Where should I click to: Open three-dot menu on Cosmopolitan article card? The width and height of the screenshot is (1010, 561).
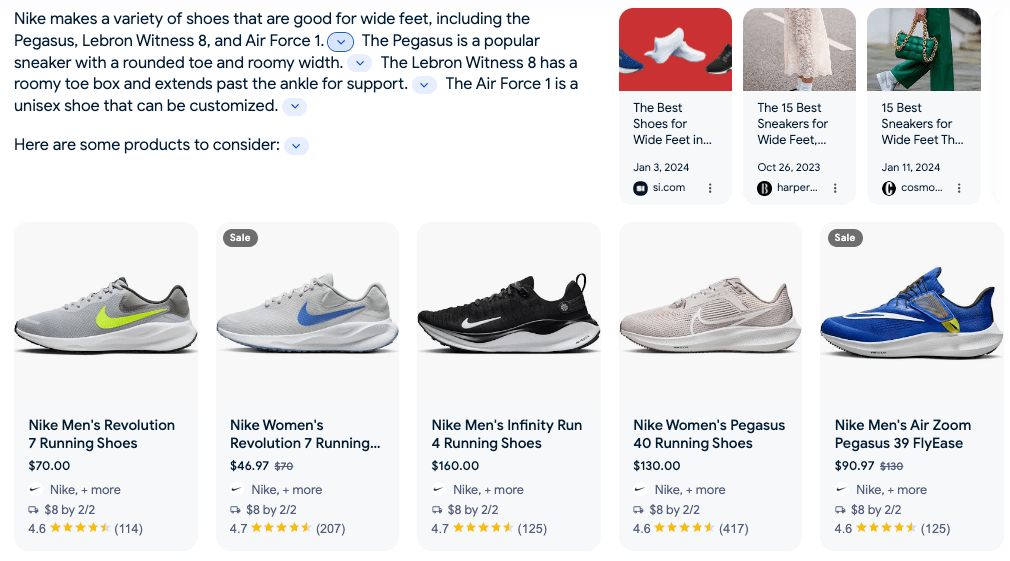click(959, 188)
